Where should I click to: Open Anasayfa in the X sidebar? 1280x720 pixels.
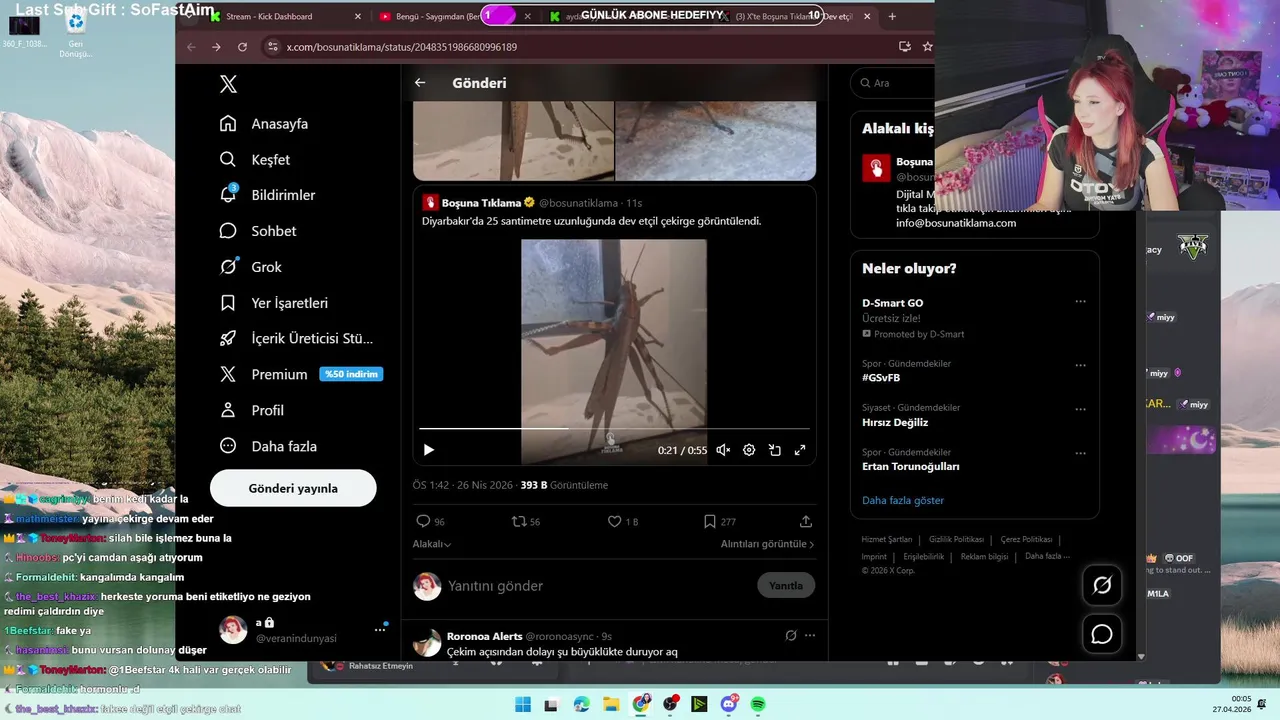pyautogui.click(x=264, y=124)
